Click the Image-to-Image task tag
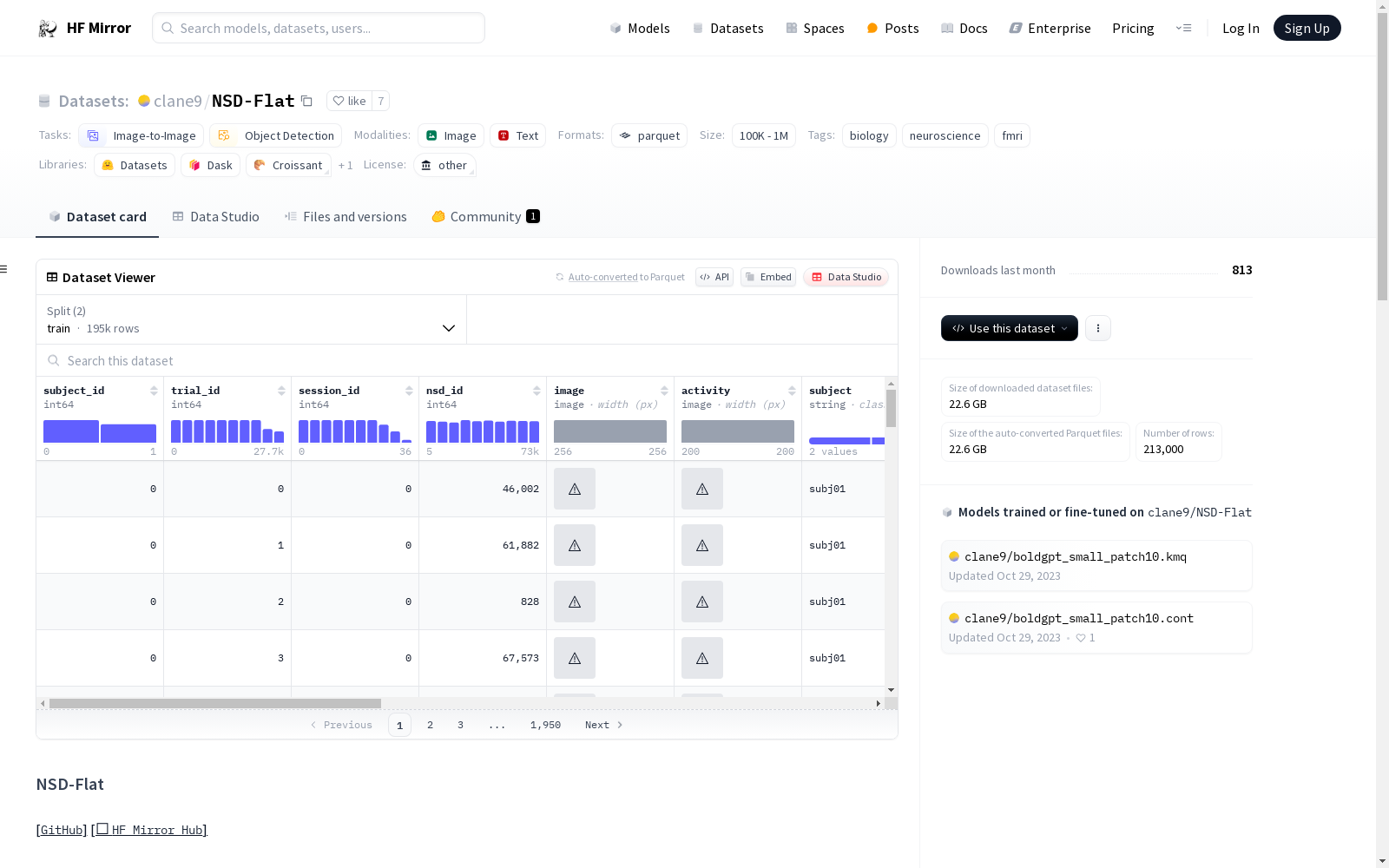 pos(142,135)
